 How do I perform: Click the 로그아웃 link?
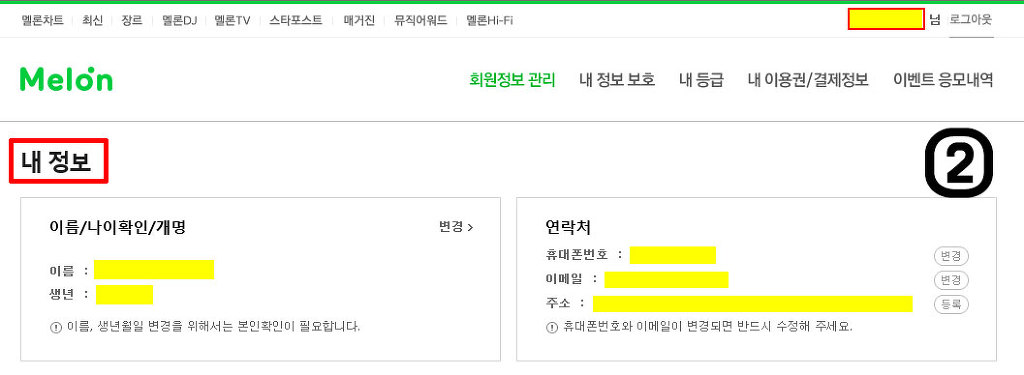pyautogui.click(x=970, y=20)
